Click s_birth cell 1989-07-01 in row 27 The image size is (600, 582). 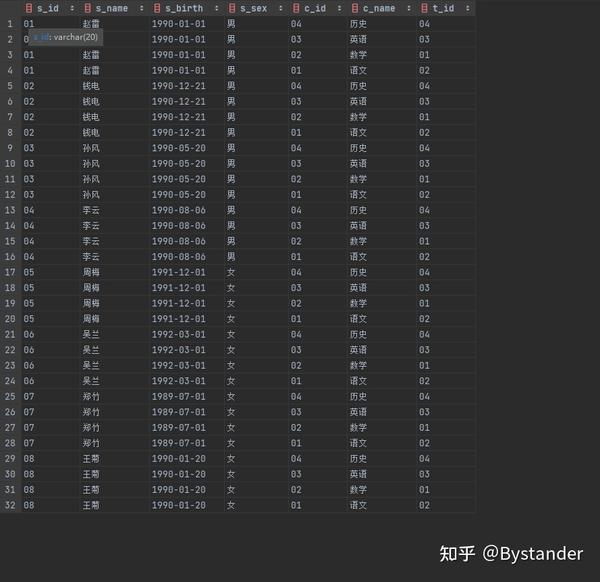click(x=179, y=427)
